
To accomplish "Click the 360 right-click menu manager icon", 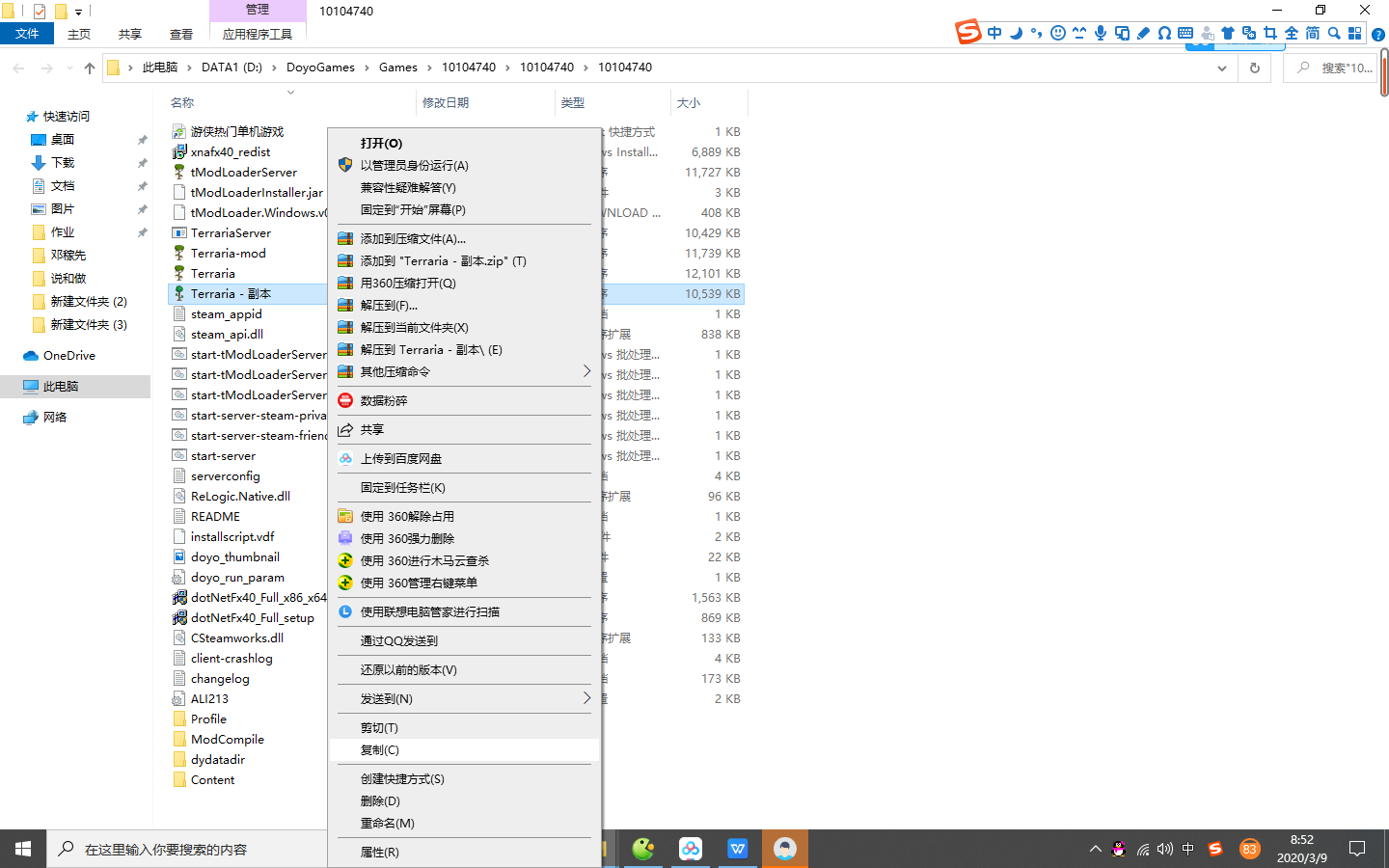I will point(345,583).
